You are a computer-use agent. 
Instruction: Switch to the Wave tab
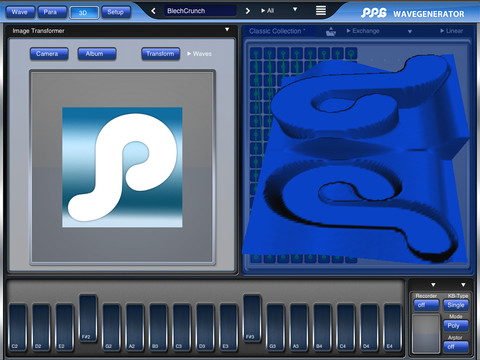20,12
